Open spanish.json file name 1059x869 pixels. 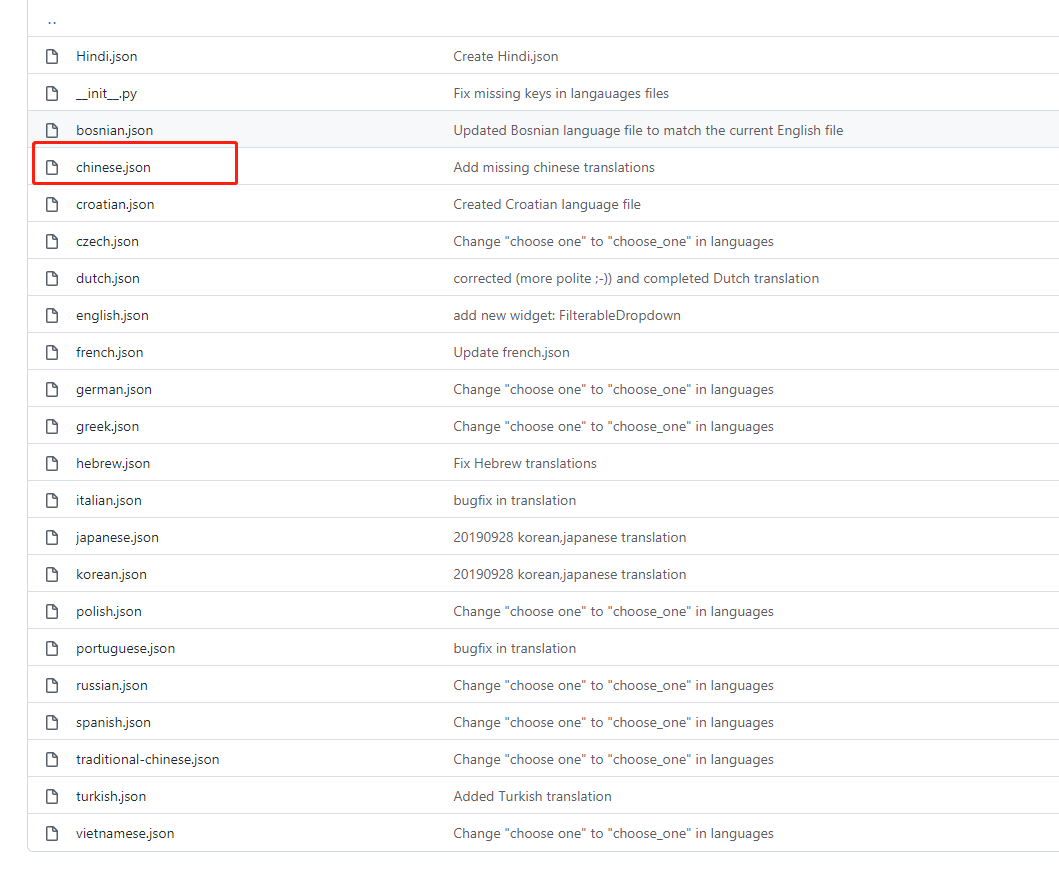[113, 722]
